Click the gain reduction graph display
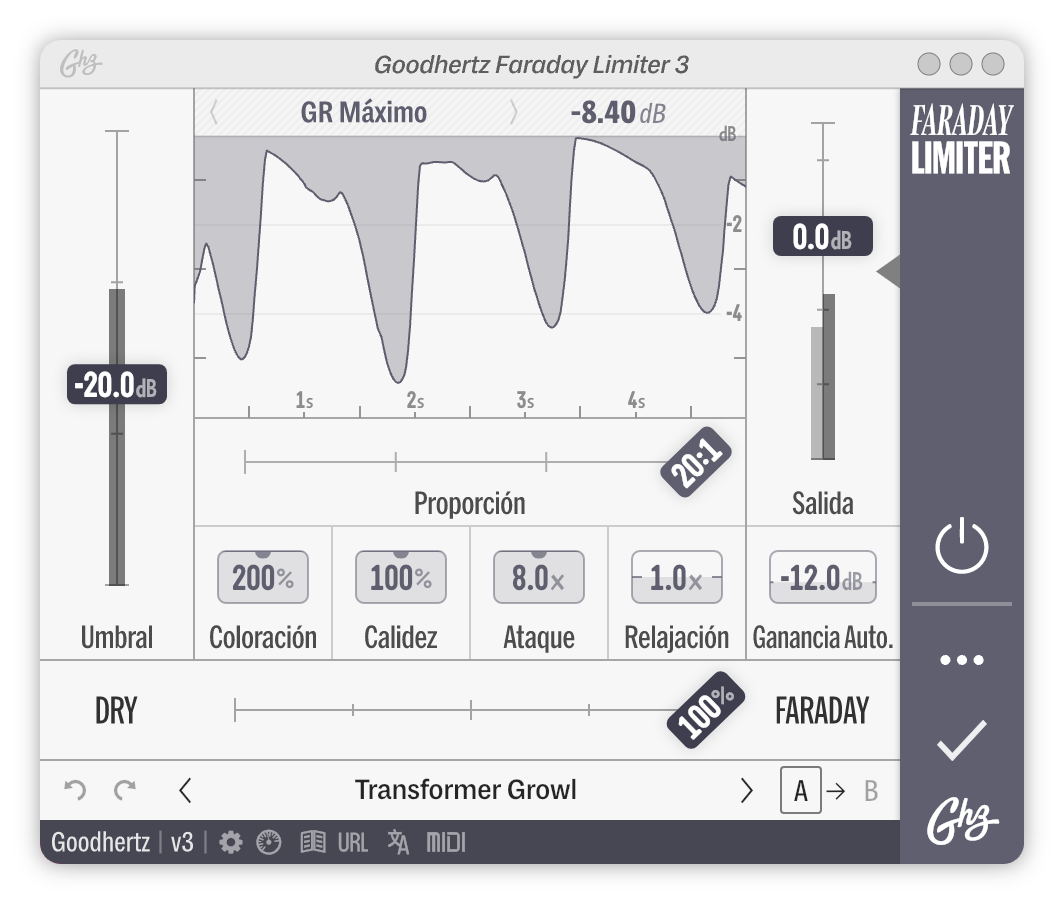1064x904 pixels. pyautogui.click(x=470, y=277)
